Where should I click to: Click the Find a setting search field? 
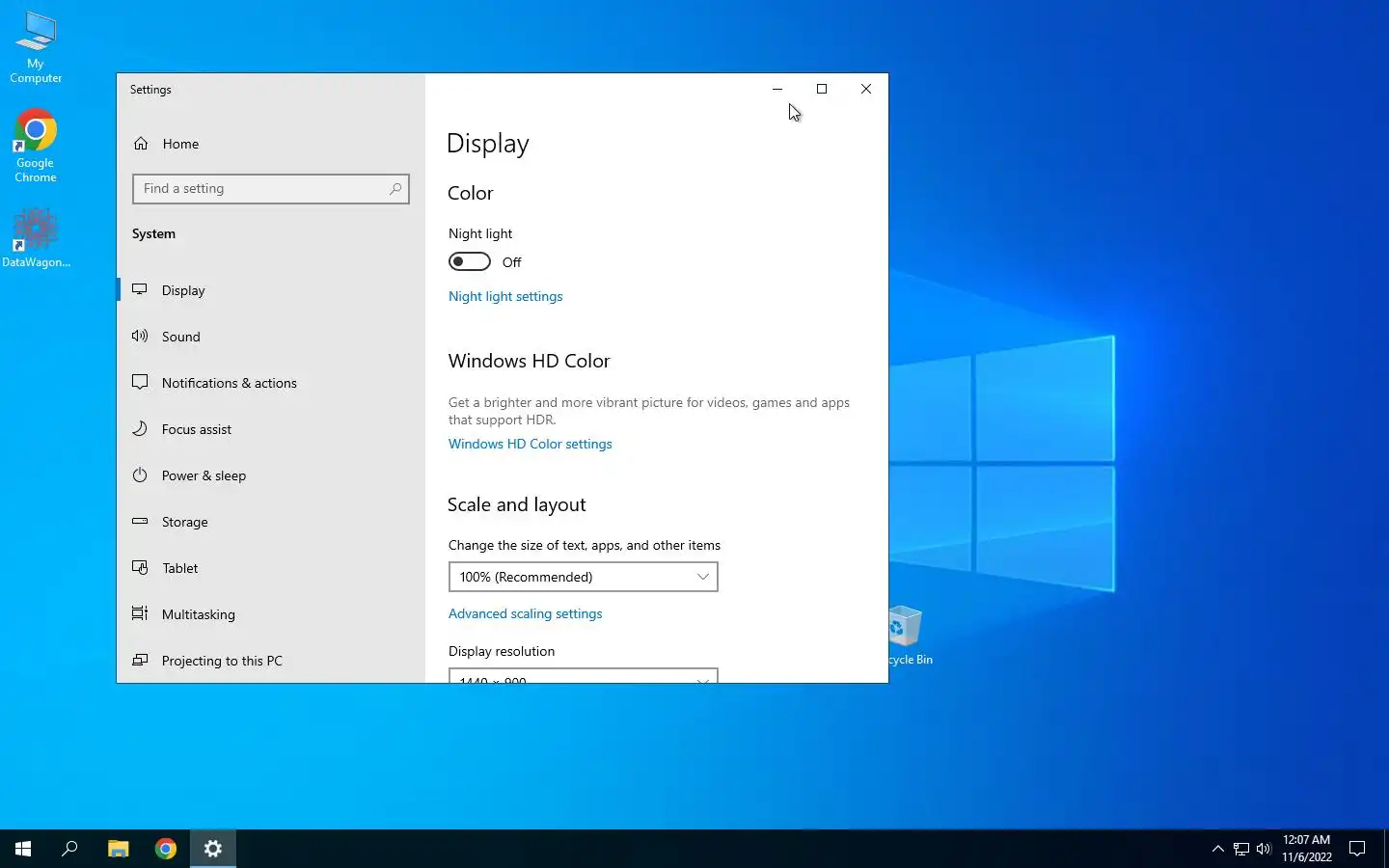click(271, 189)
